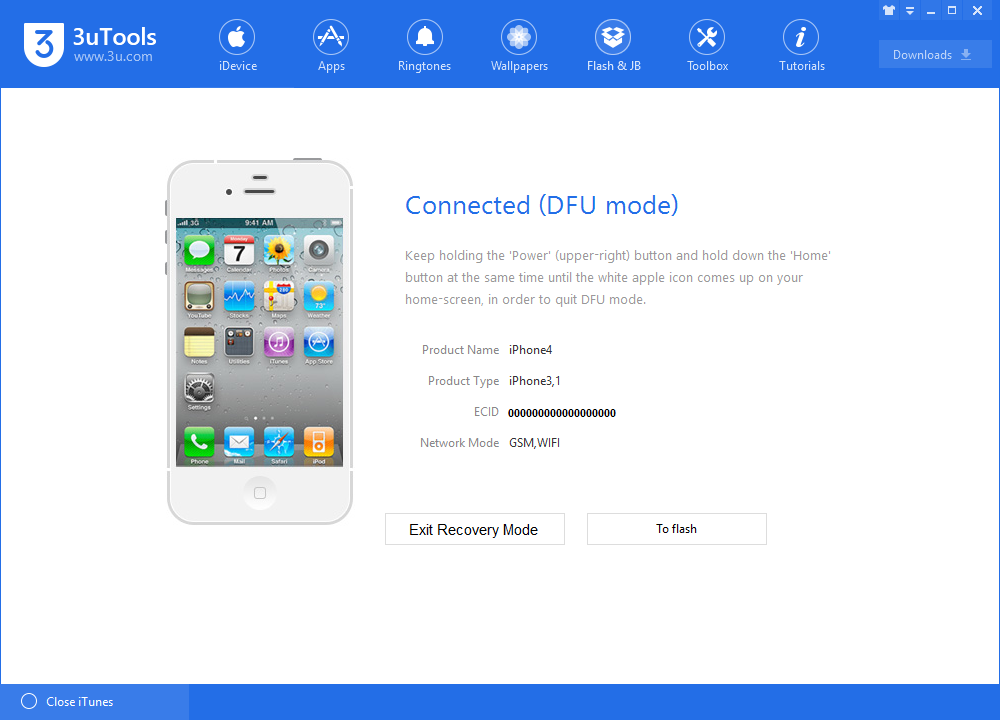The height and width of the screenshot is (720, 1000).
Task: Click the Network Mode label
Action: tap(459, 443)
